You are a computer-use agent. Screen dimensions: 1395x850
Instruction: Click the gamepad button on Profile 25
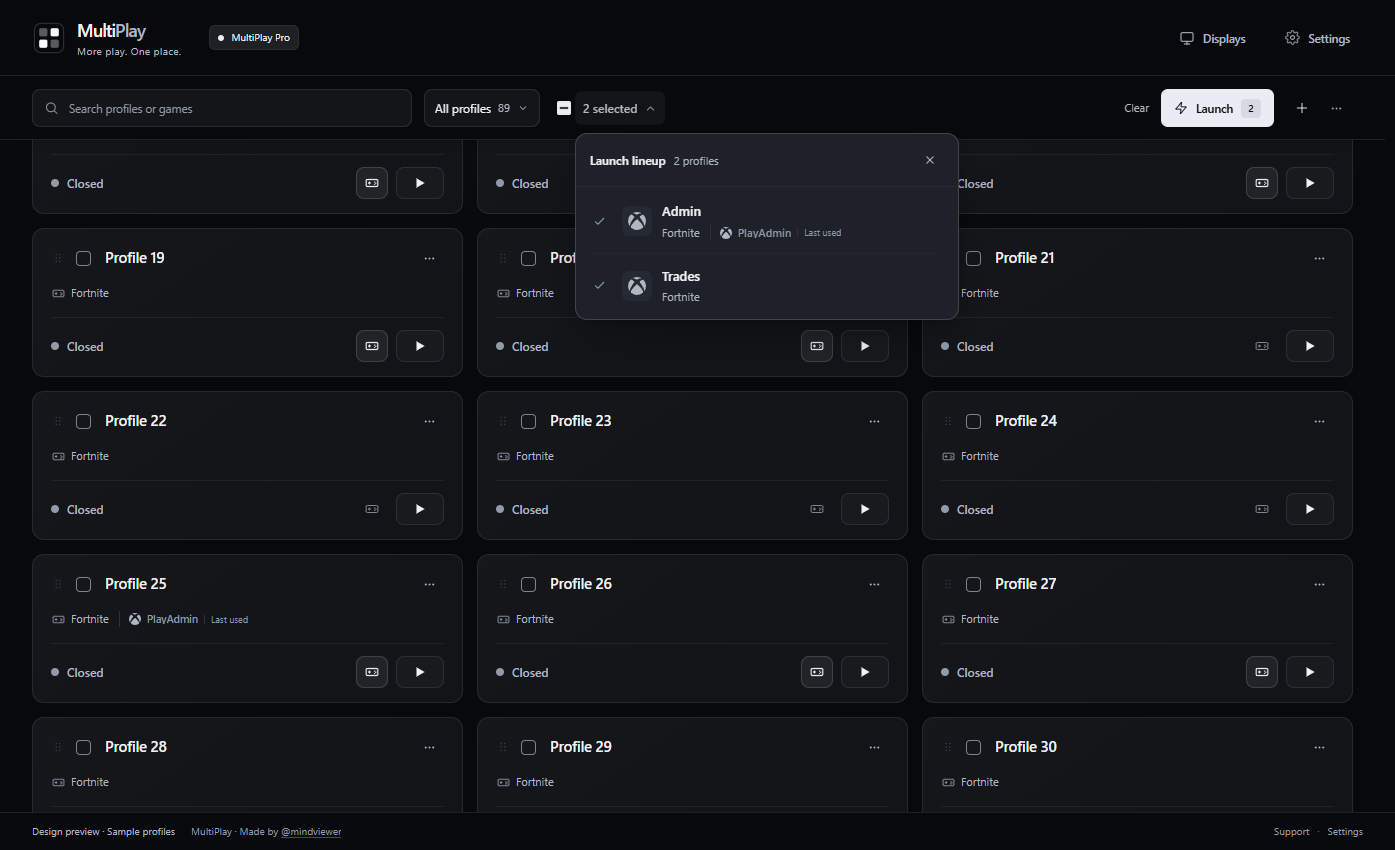(x=372, y=672)
